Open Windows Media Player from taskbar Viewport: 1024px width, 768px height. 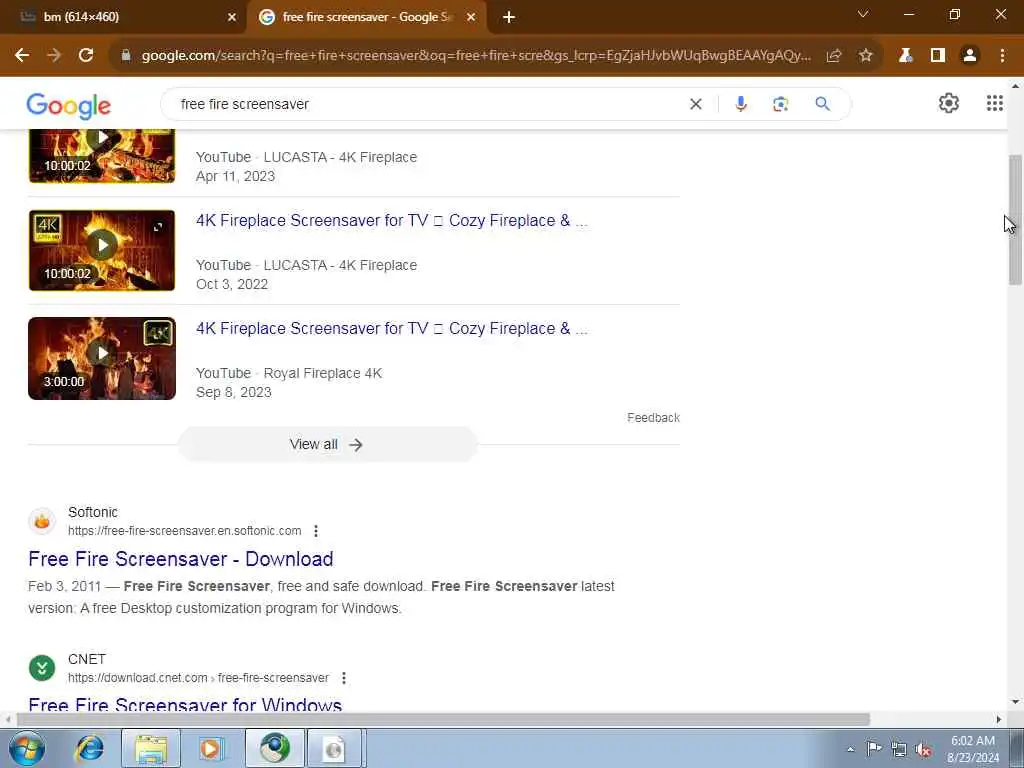(x=211, y=748)
